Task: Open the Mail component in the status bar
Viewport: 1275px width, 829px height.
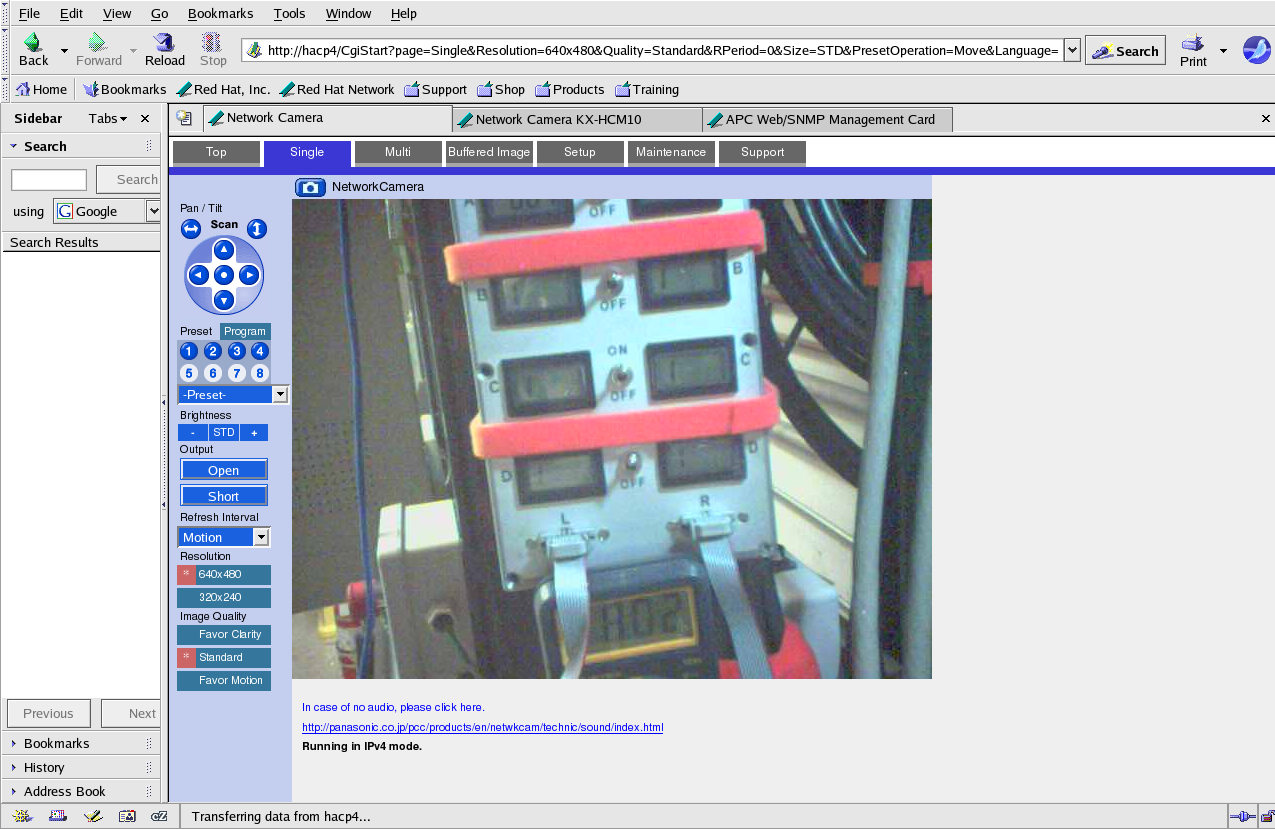Action: point(58,816)
